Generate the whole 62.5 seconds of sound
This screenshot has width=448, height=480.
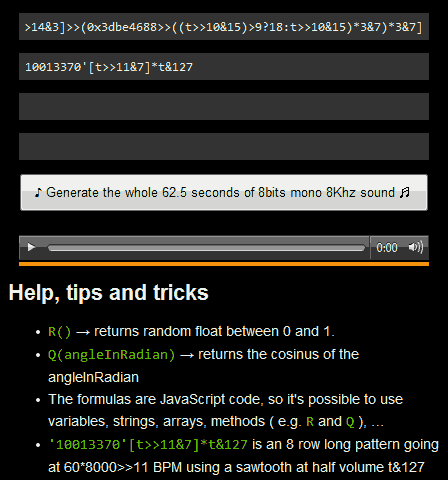point(224,192)
